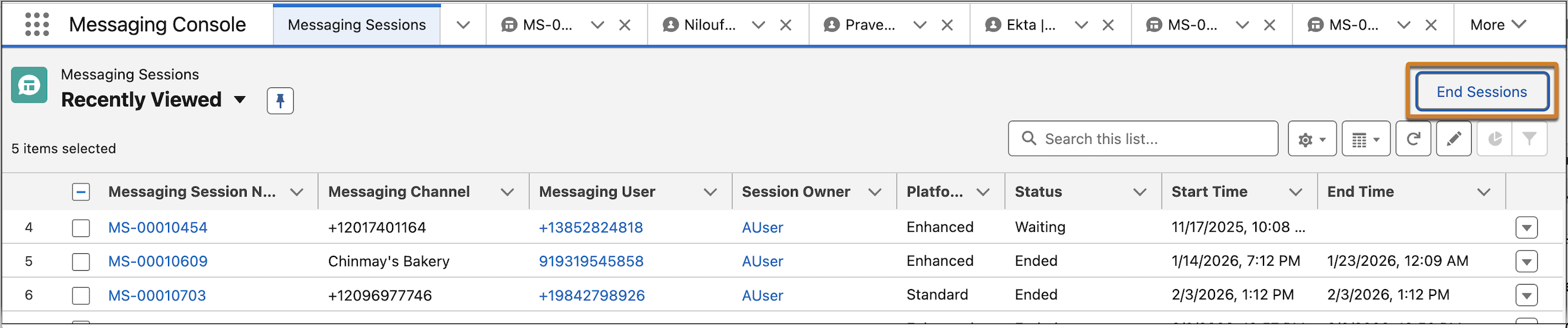Close the Ekta tab
Screen dimensions: 1568x328
click(1108, 25)
